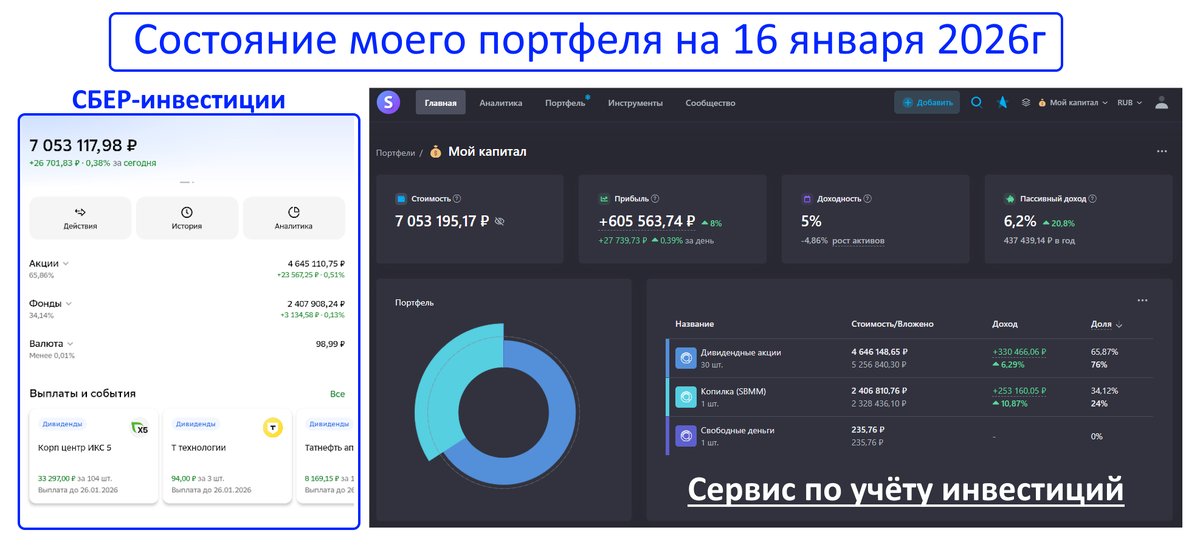
Task: Click the purple Доходность card icon
Action: click(x=806, y=199)
